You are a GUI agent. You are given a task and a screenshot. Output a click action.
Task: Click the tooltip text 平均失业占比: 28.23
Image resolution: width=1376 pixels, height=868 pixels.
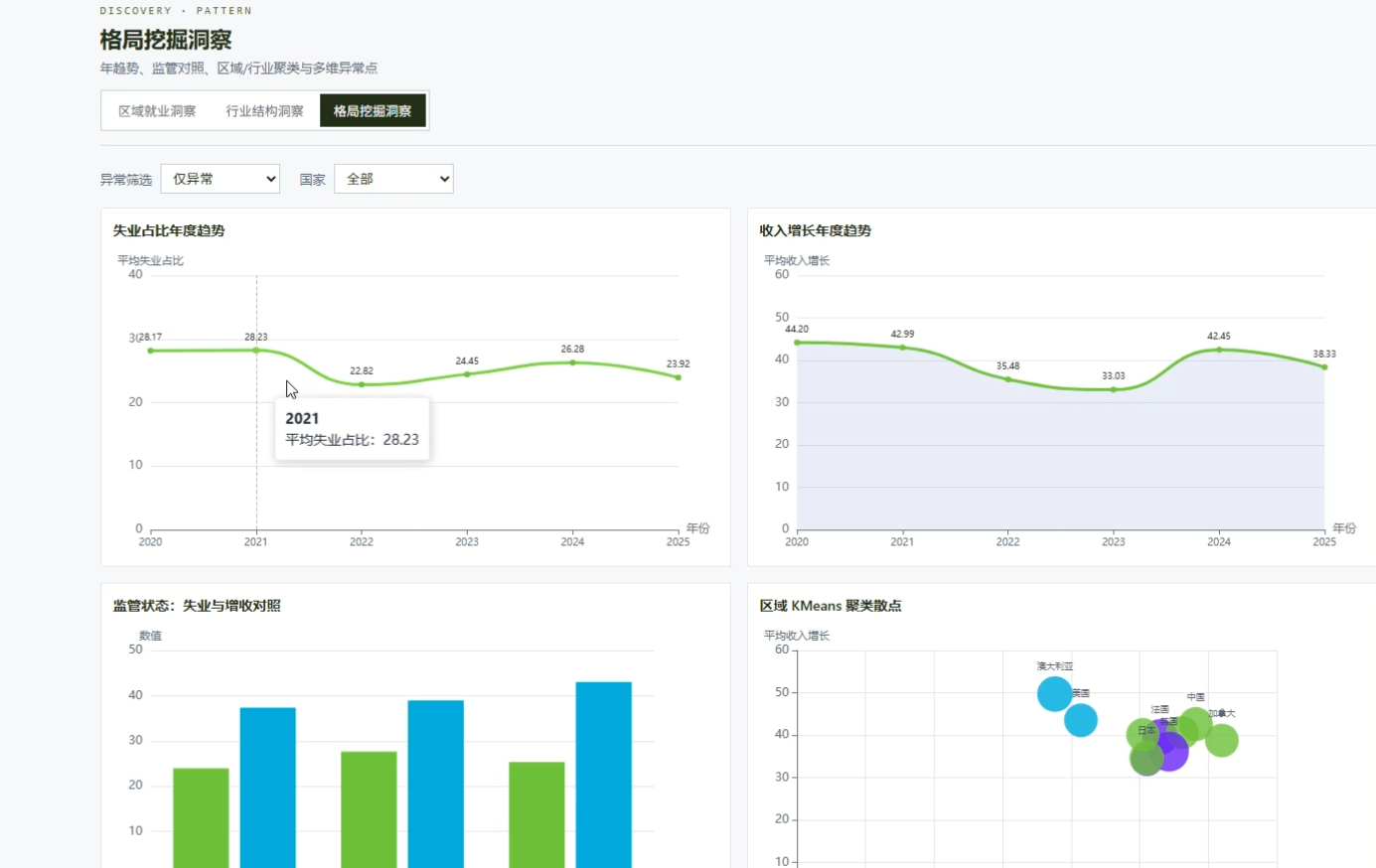tap(352, 440)
